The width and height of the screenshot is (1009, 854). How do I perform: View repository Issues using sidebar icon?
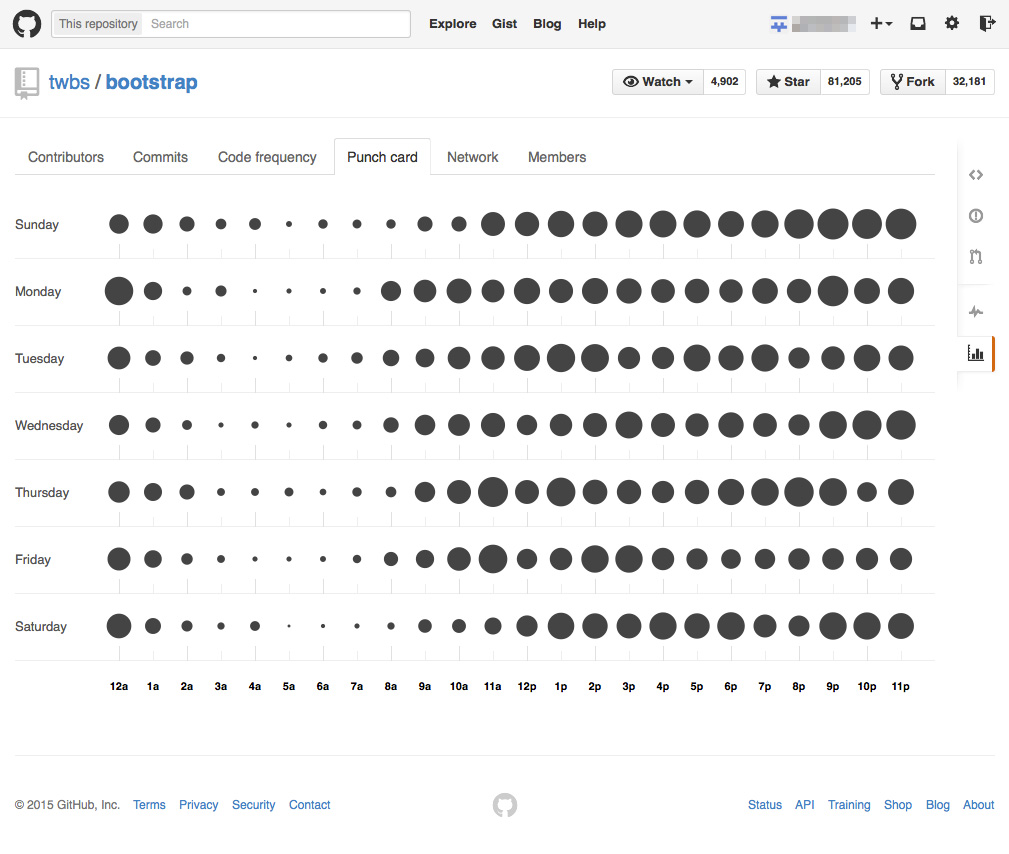click(x=975, y=215)
